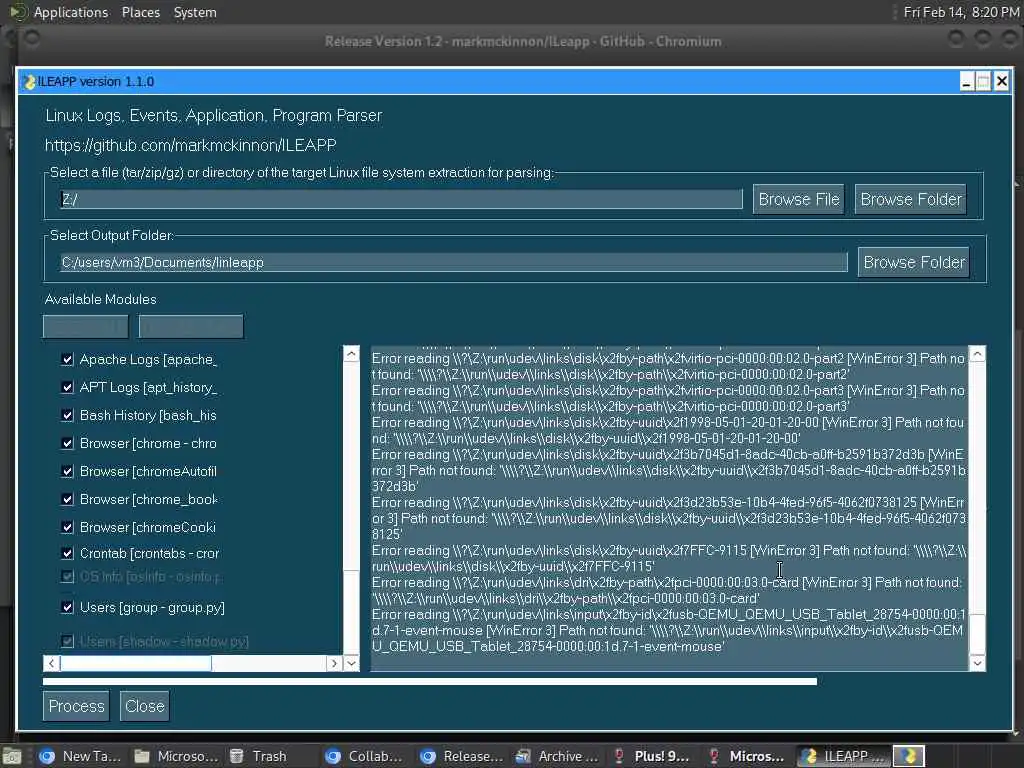This screenshot has height=768, width=1024.
Task: Click the Browse File button
Action: (x=798, y=199)
